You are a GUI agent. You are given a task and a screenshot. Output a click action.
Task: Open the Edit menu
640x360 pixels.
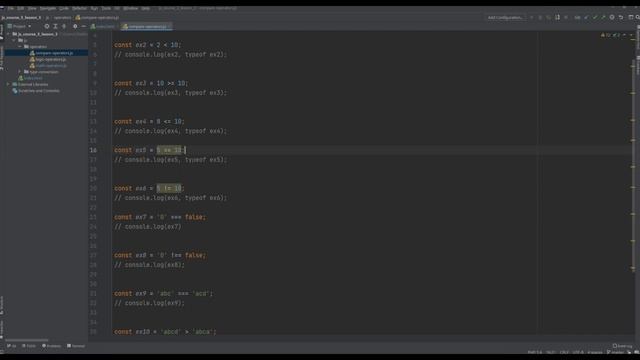(x=20, y=8)
